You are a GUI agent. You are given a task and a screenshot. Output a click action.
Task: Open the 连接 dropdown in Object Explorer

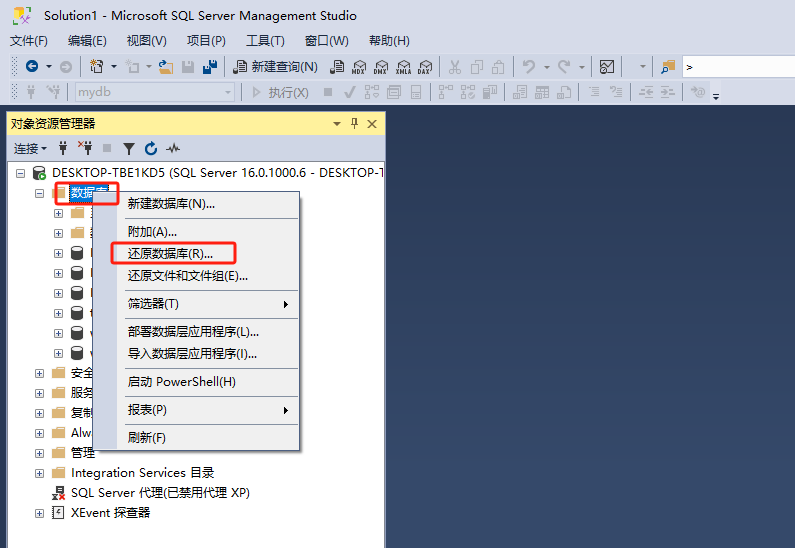[30, 149]
